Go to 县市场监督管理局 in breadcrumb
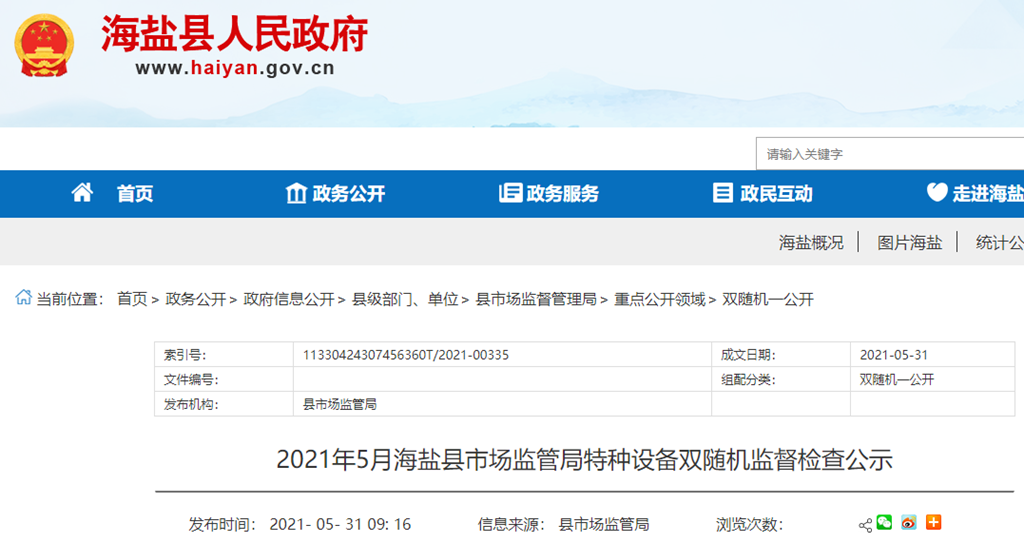The image size is (1024, 543). pyautogui.click(x=536, y=299)
